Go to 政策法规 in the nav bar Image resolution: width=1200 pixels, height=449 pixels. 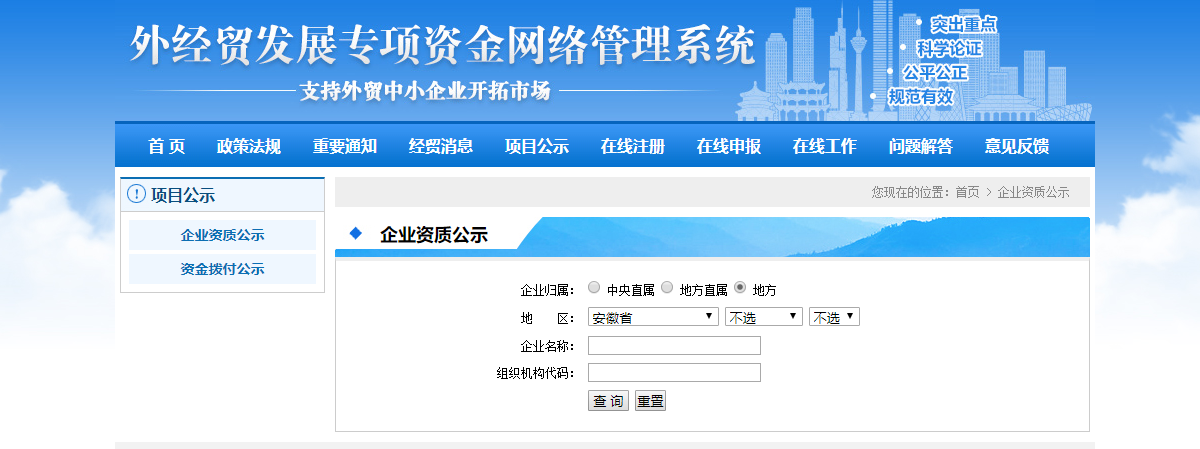(249, 146)
